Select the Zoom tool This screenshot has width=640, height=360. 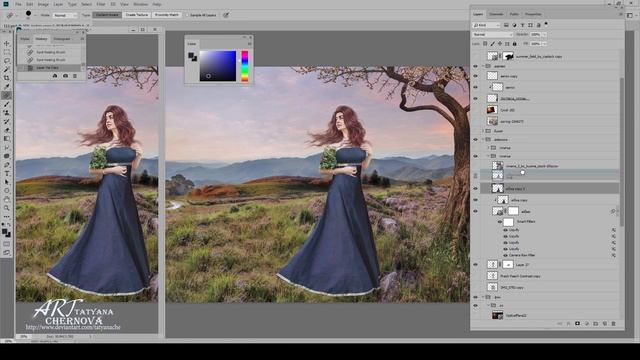pyautogui.click(x=7, y=208)
